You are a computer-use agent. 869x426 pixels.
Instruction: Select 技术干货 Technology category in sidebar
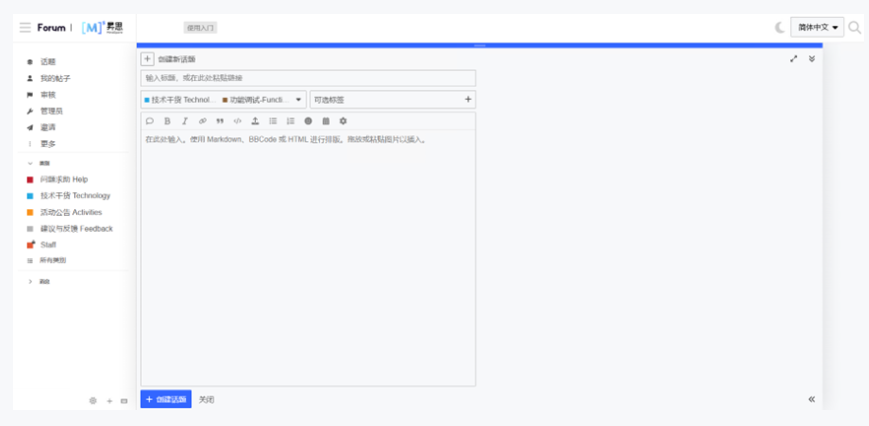click(x=75, y=196)
